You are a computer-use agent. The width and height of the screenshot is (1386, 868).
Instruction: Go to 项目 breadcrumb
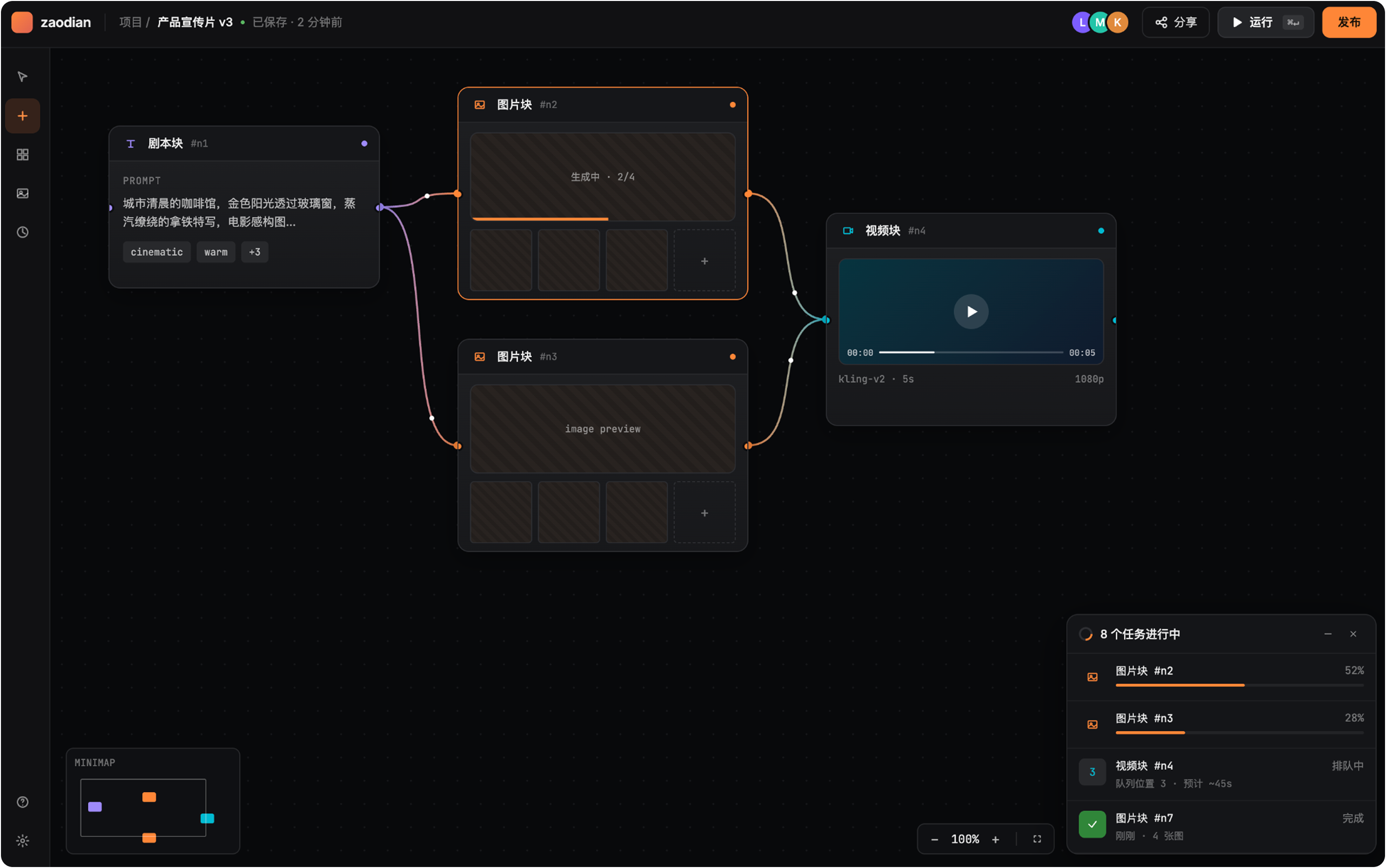130,22
